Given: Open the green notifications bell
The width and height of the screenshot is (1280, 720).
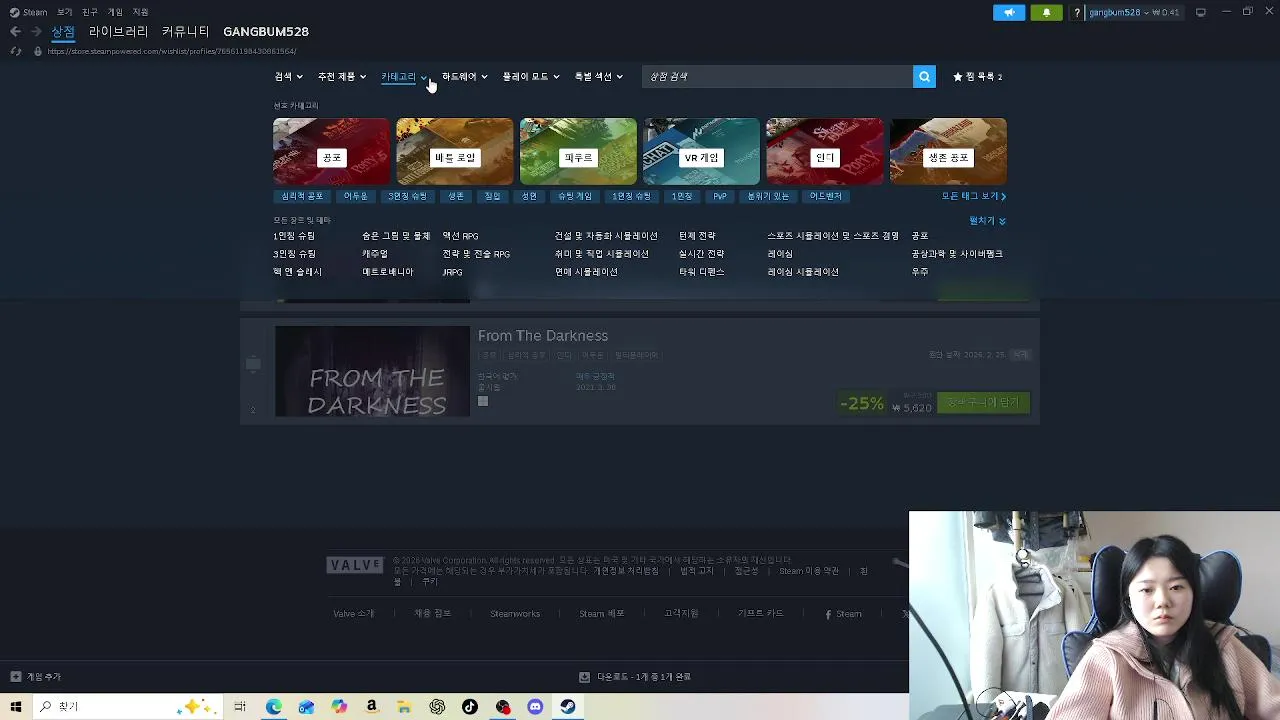Looking at the screenshot, I should (x=1046, y=12).
